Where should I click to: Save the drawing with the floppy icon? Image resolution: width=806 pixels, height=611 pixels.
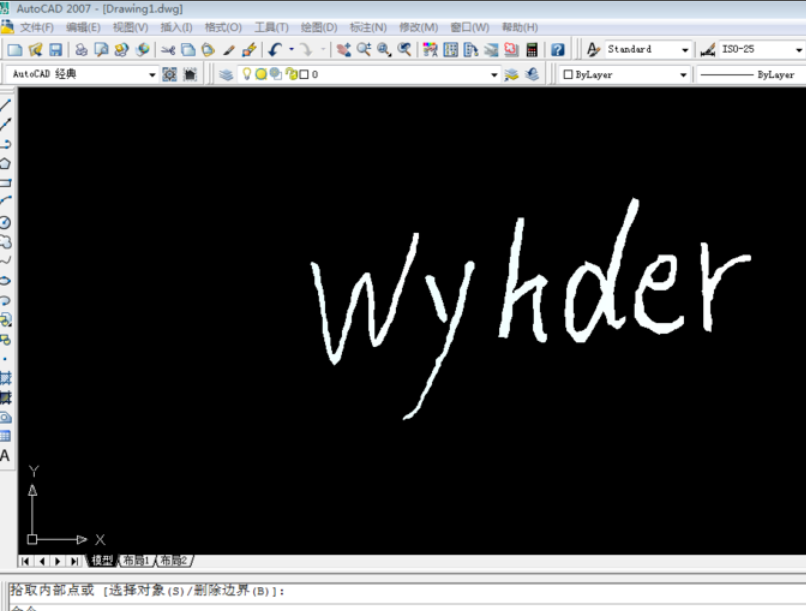pyautogui.click(x=56, y=50)
